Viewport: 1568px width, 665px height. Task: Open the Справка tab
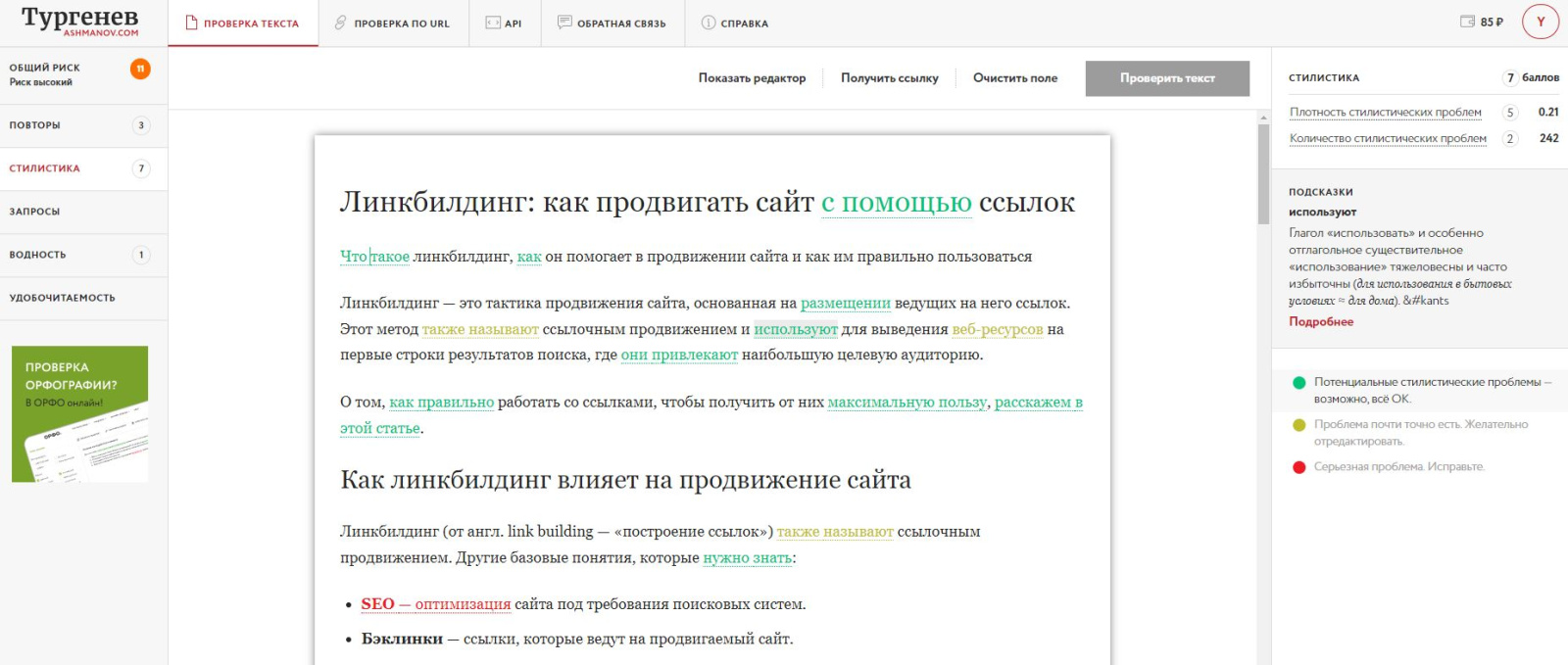click(735, 24)
